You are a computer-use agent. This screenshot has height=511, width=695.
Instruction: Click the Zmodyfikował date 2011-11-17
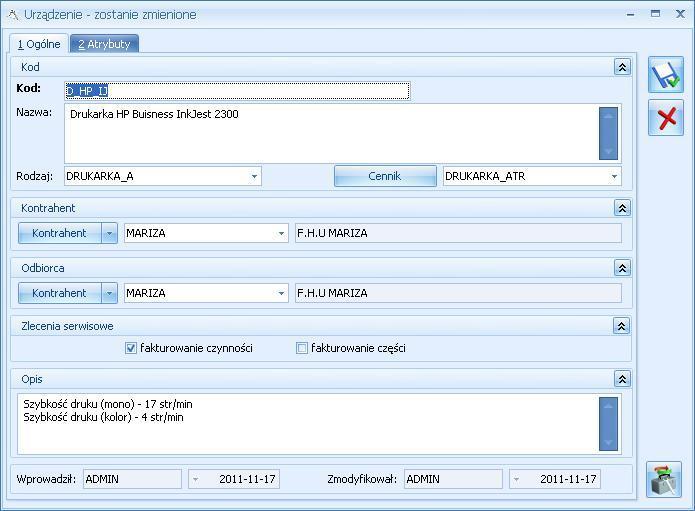coord(568,480)
